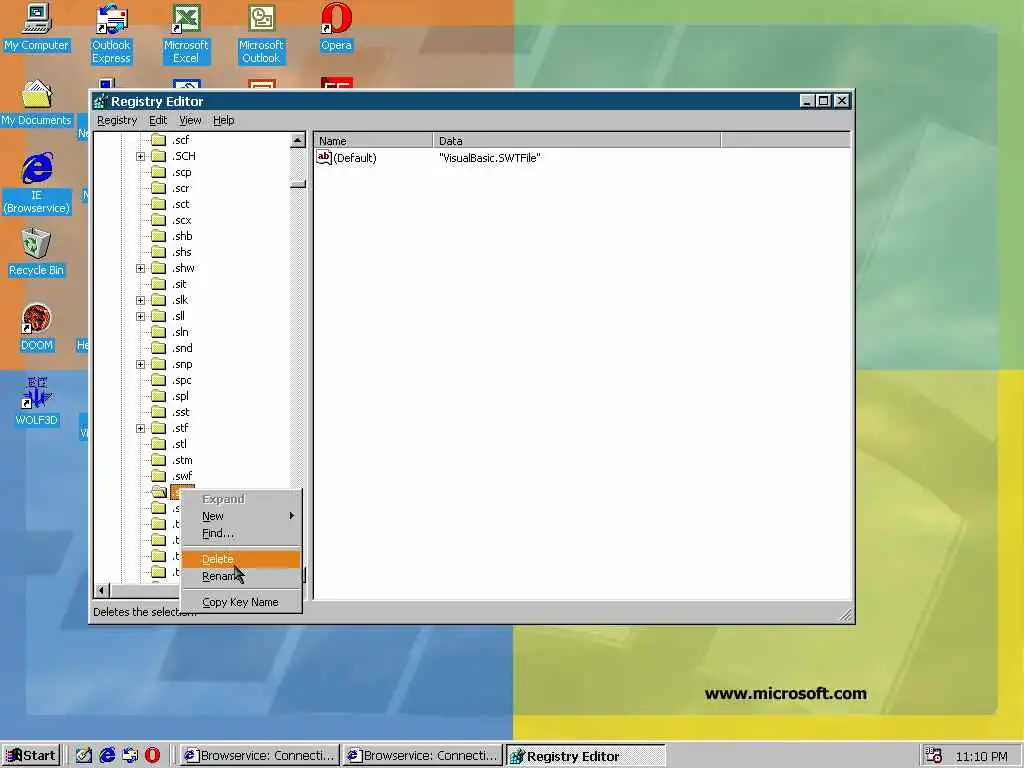Click the taskbar clock showing 11:10 PM
The image size is (1024, 768).
coord(982,756)
